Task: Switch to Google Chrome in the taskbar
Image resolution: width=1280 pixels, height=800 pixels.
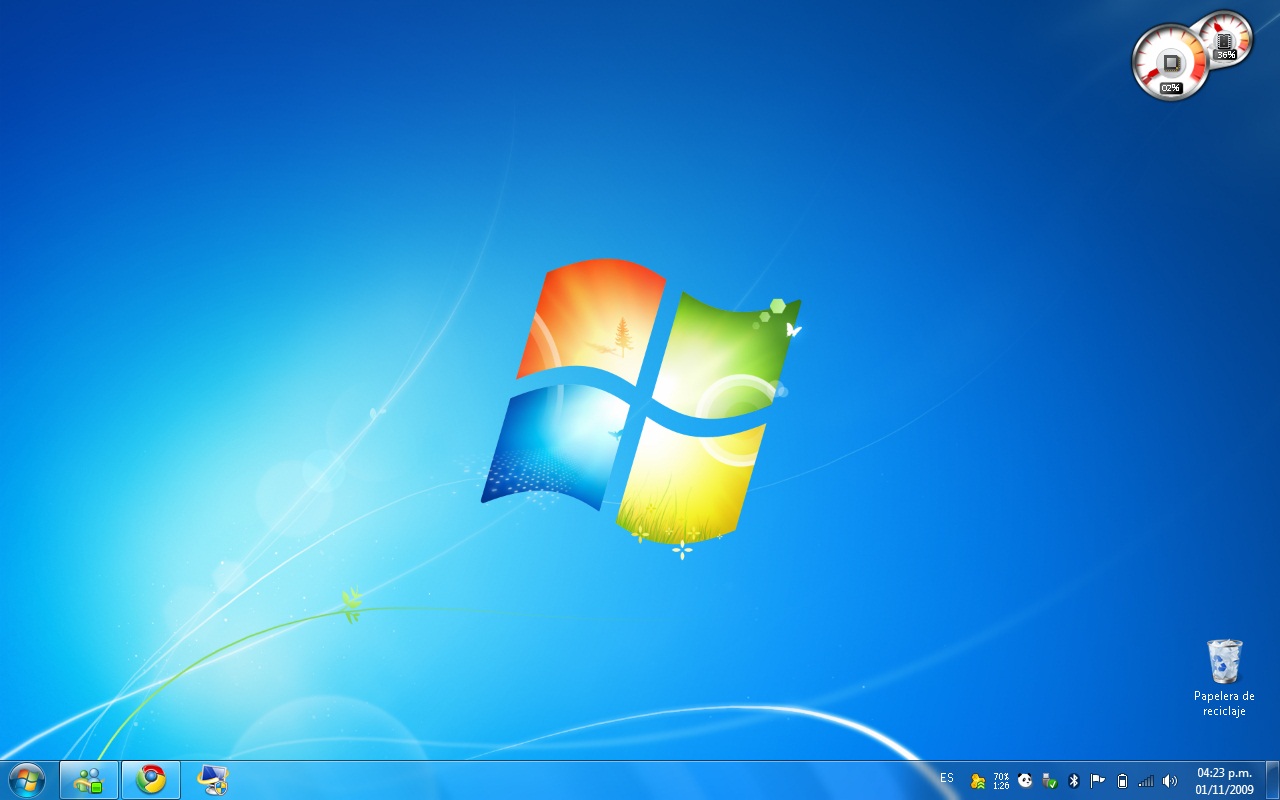Action: pos(151,780)
